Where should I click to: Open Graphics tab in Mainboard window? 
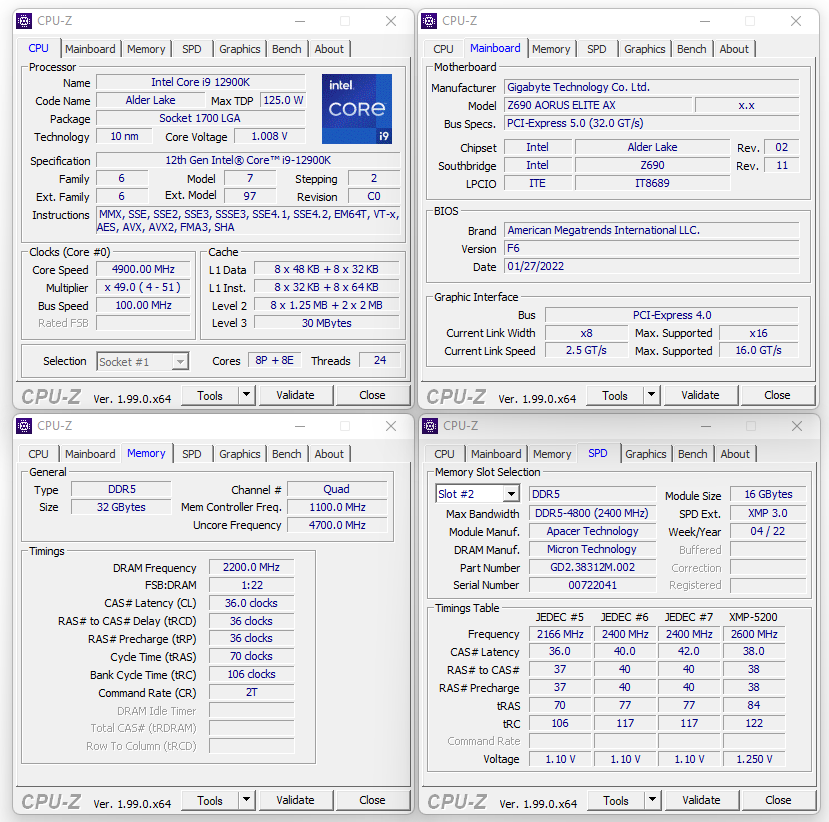point(644,49)
